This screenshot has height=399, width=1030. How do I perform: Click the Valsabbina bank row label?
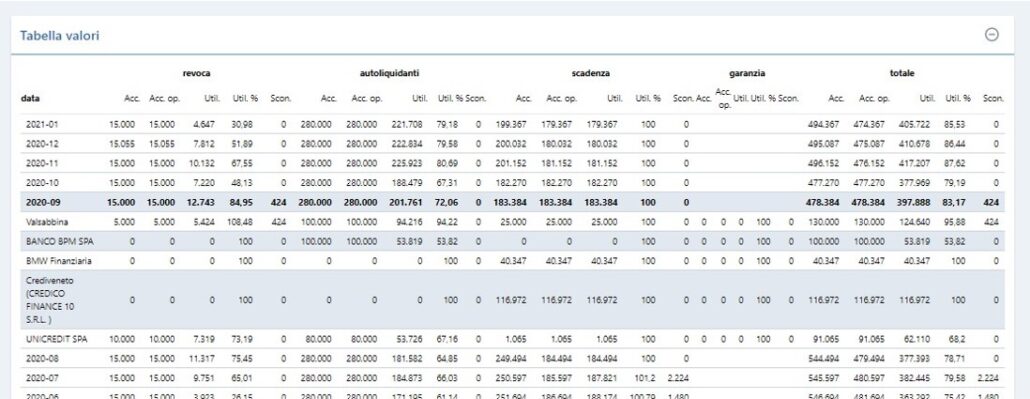coord(47,222)
